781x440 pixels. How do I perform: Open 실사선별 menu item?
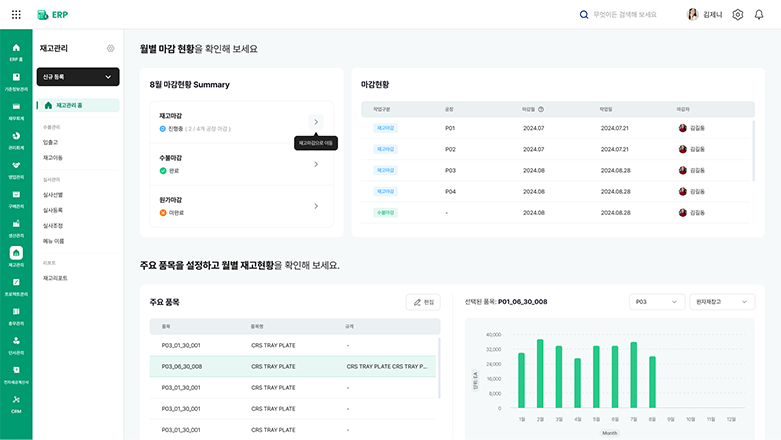coord(53,194)
